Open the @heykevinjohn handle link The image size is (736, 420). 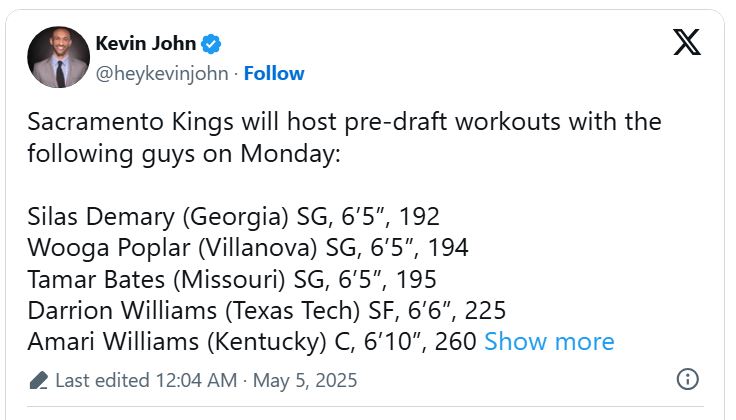click(x=163, y=74)
